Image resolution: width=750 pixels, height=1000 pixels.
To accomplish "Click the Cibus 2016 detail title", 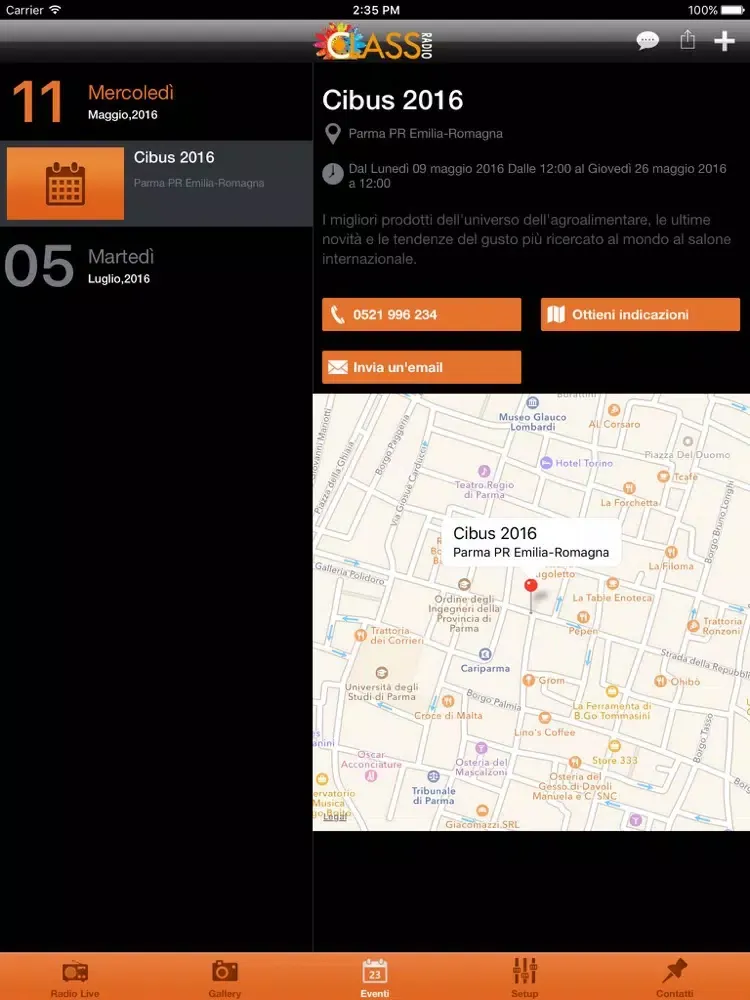I will coord(392,100).
